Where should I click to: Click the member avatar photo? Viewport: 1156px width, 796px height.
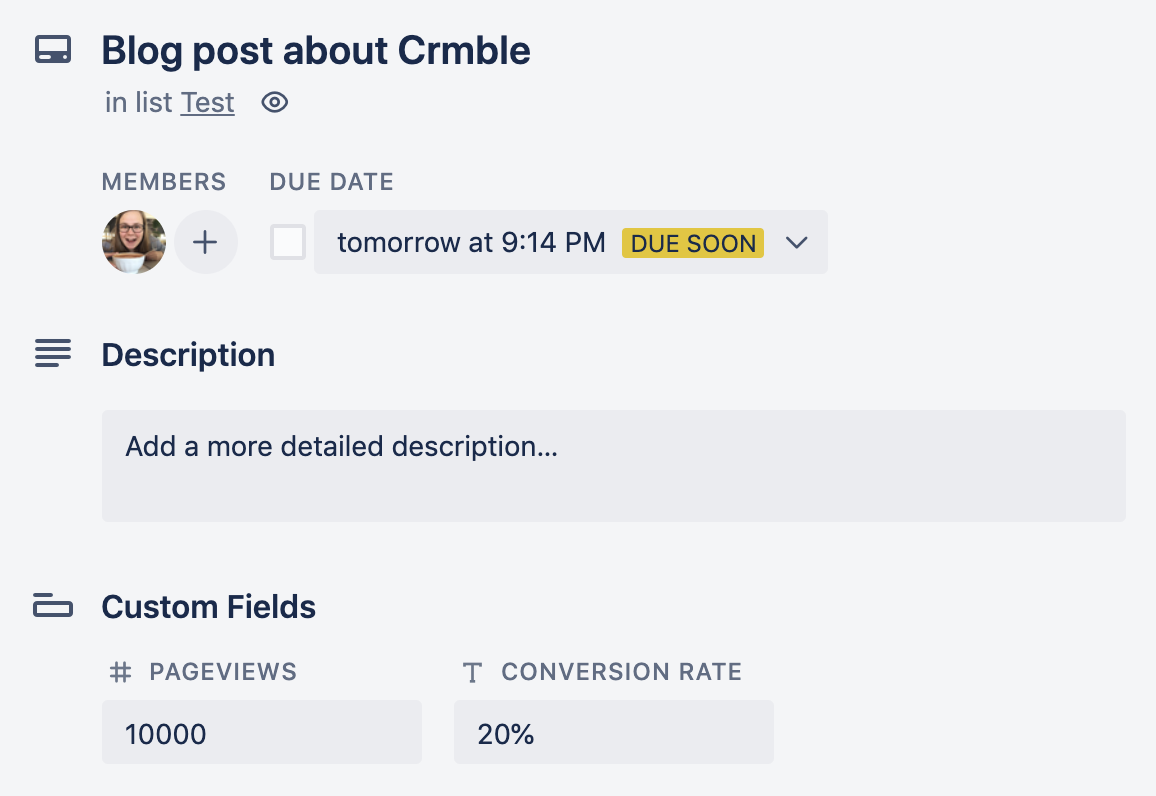(134, 242)
